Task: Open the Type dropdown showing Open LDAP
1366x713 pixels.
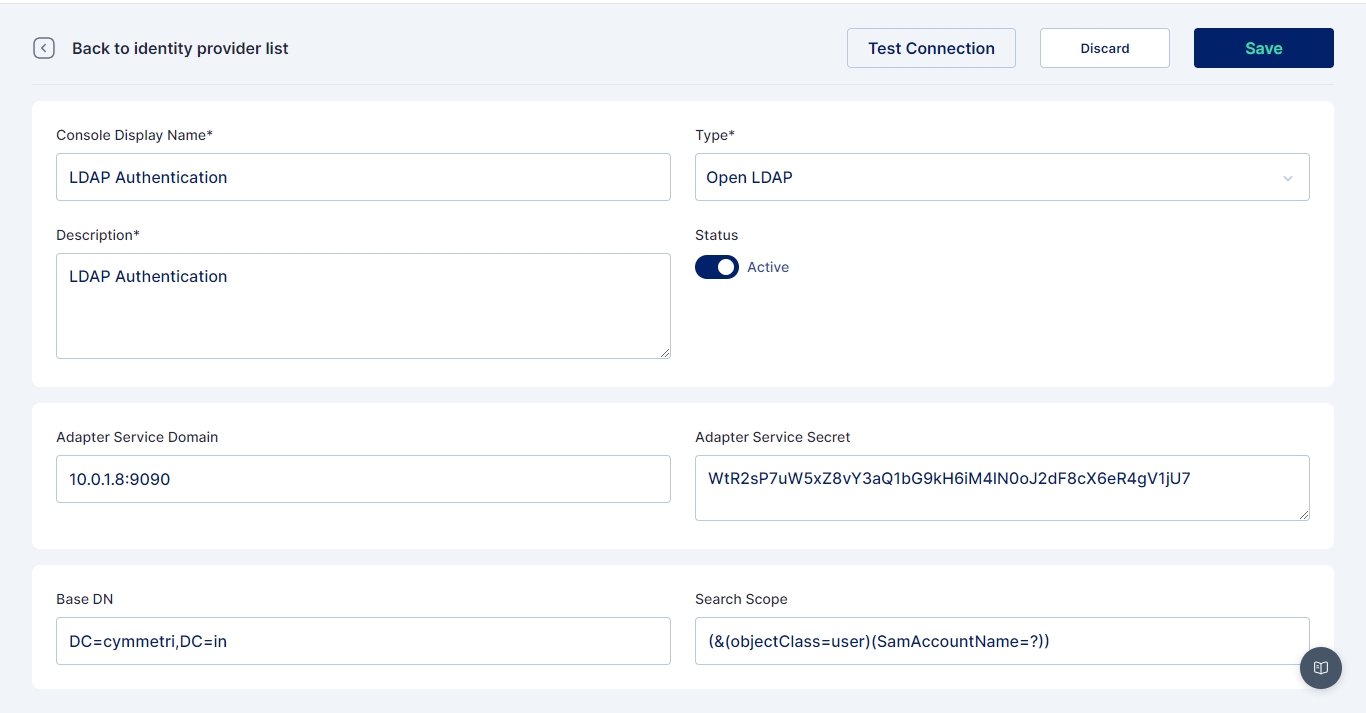Action: [990, 177]
